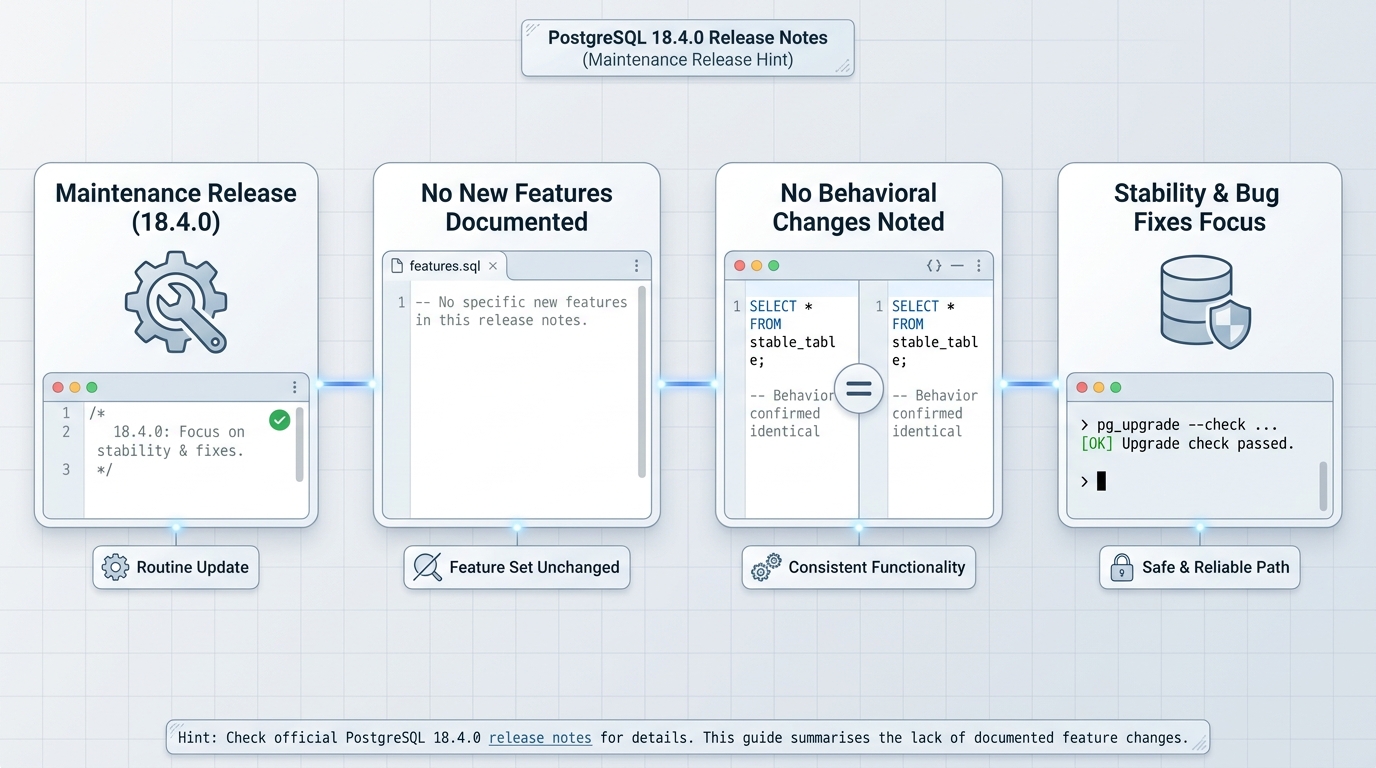Click the gear and wrench maintenance icon
Viewport: 1376px width, 768px height.
pos(176,301)
